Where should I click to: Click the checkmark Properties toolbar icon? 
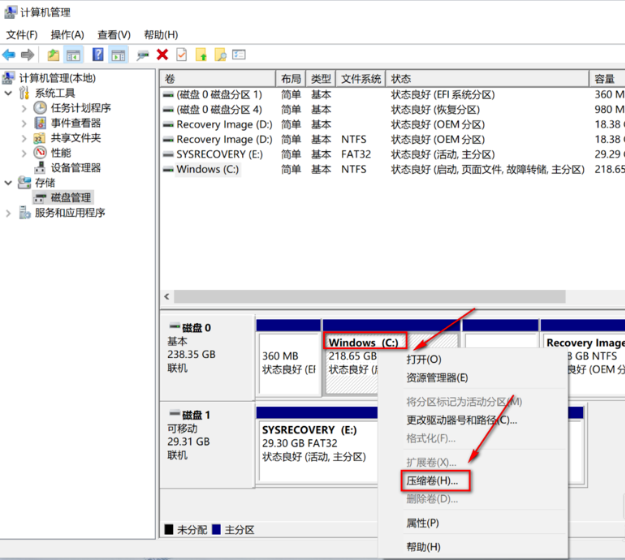coord(181,54)
